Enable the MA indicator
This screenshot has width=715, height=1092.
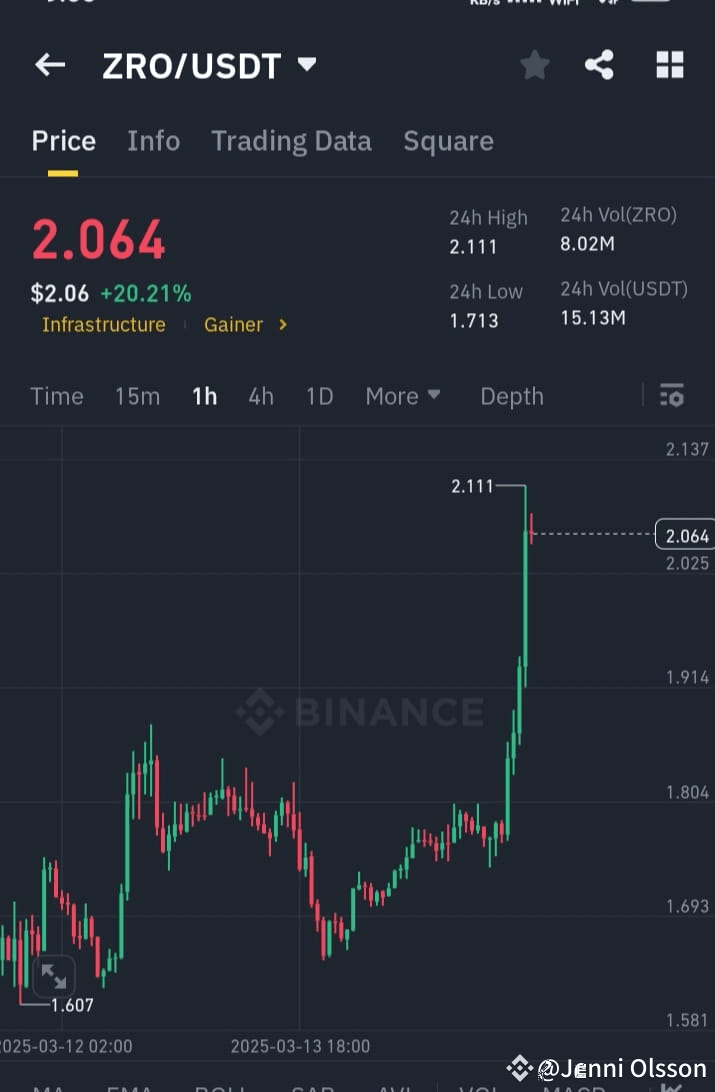click(x=48, y=1085)
